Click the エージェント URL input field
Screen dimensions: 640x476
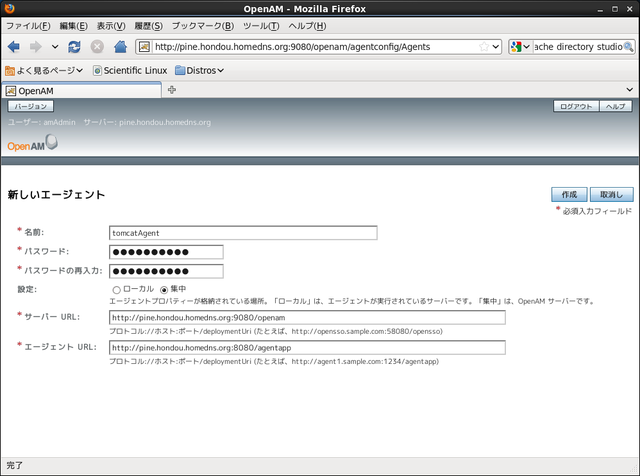point(307,348)
